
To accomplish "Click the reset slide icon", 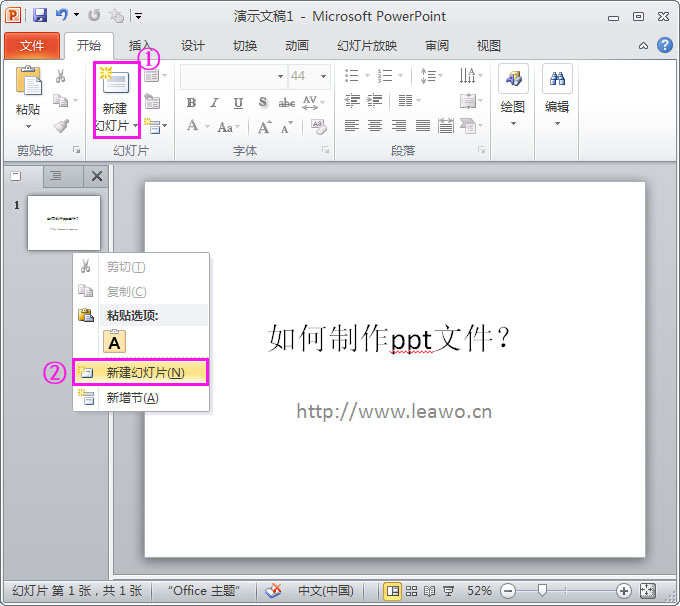I will [x=152, y=102].
